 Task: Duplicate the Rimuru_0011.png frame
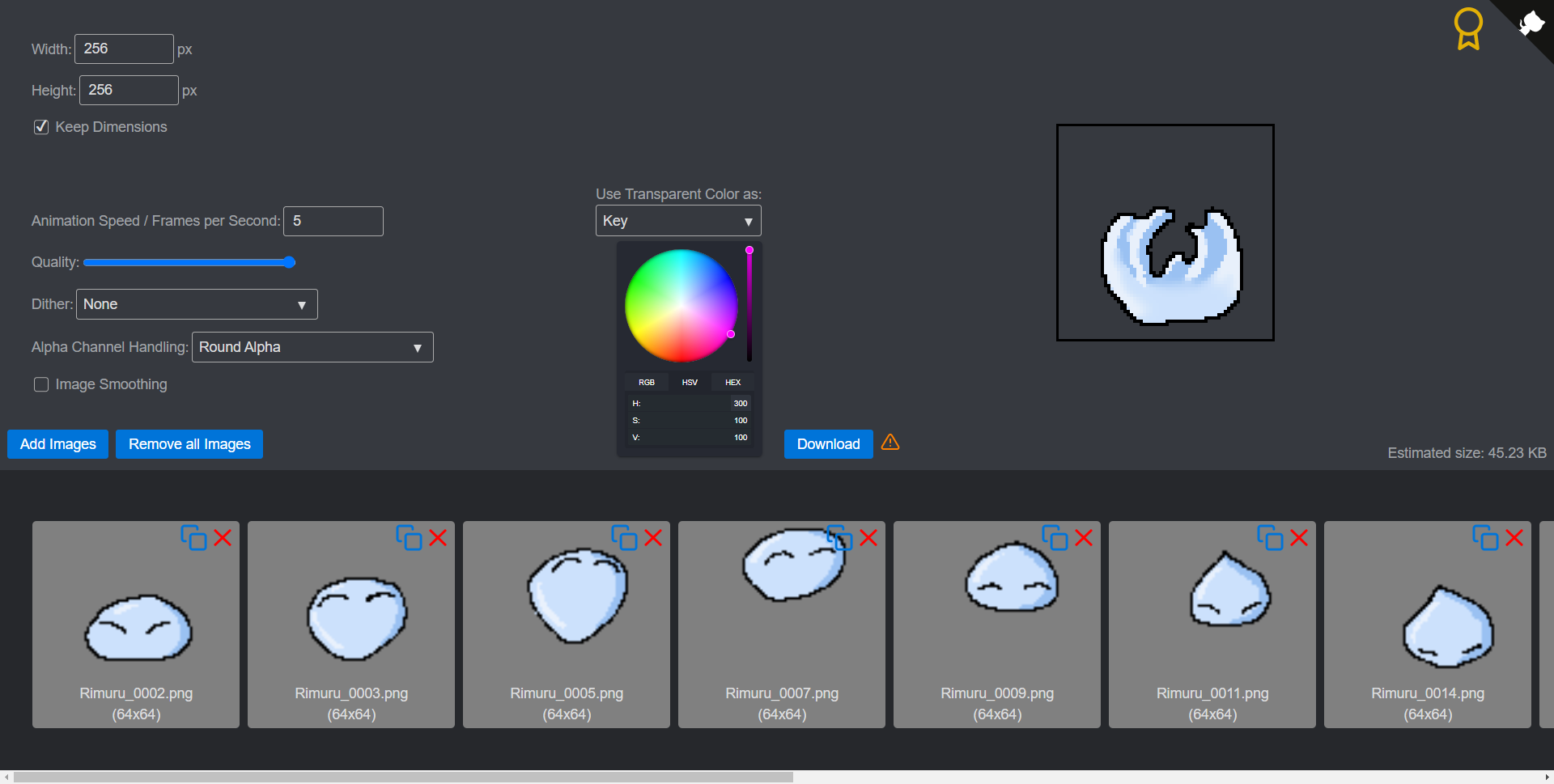click(1270, 538)
